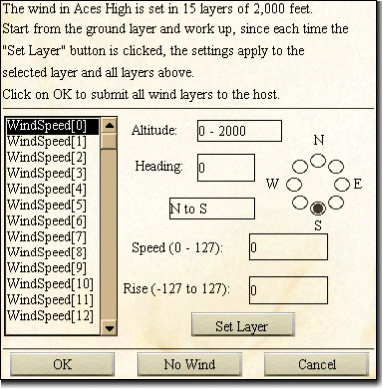Image resolution: width=383 pixels, height=389 pixels.
Task: Click the Speed (0 - 127) input field
Action: (288, 247)
